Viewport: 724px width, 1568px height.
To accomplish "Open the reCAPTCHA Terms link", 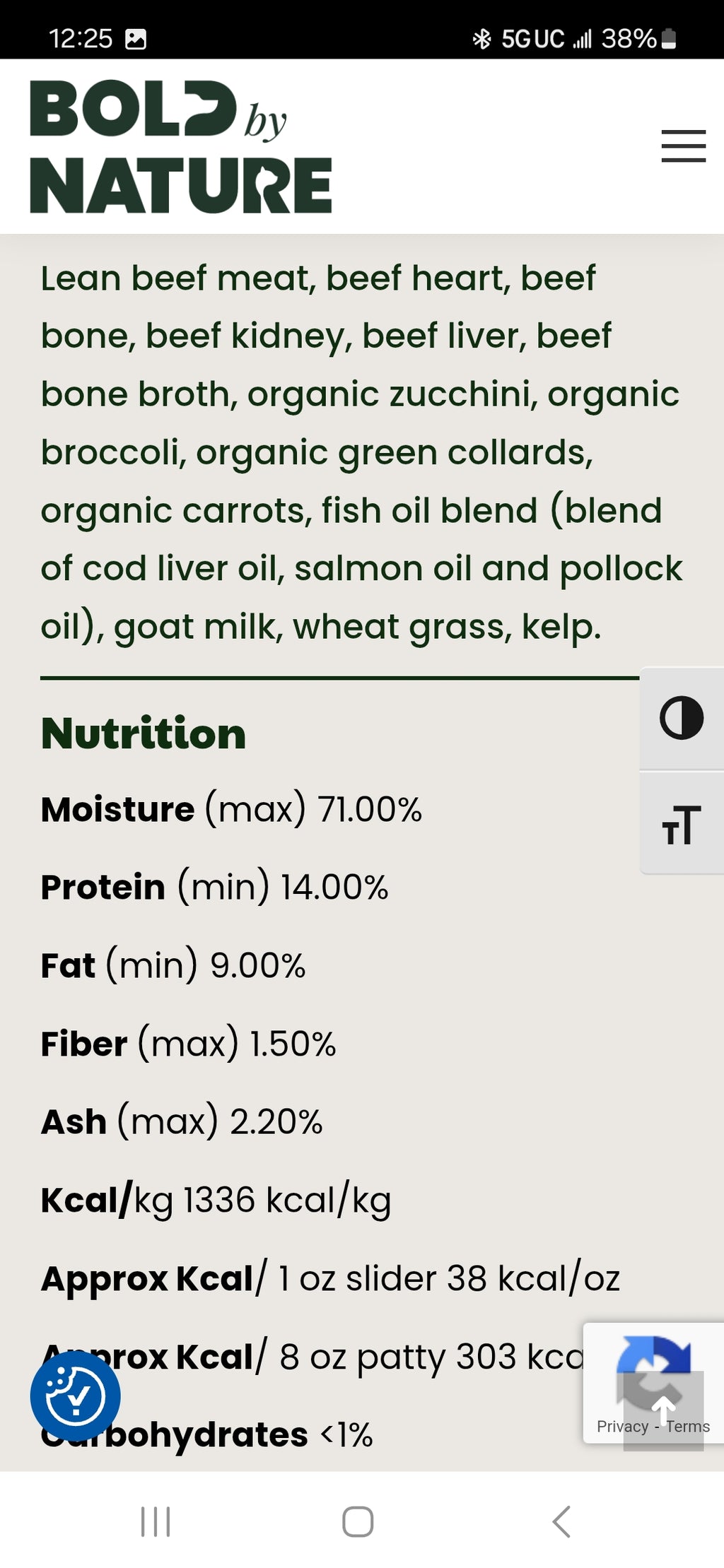I will point(688,1426).
